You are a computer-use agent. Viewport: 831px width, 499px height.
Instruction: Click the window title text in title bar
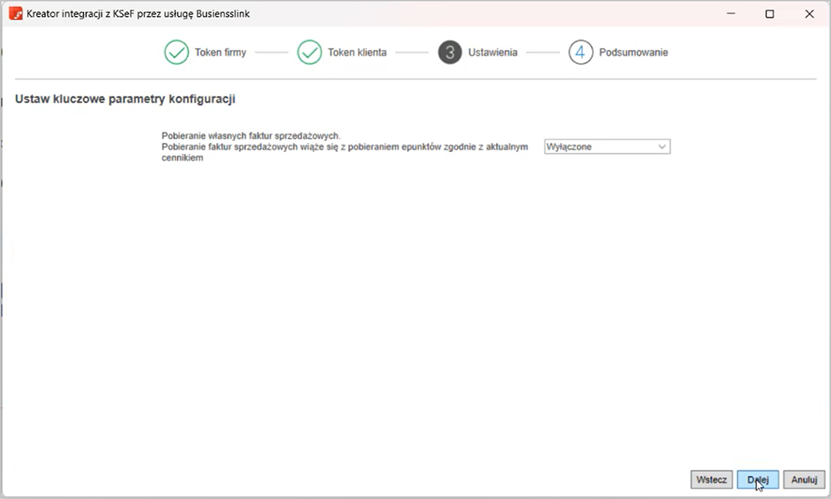click(x=147, y=14)
